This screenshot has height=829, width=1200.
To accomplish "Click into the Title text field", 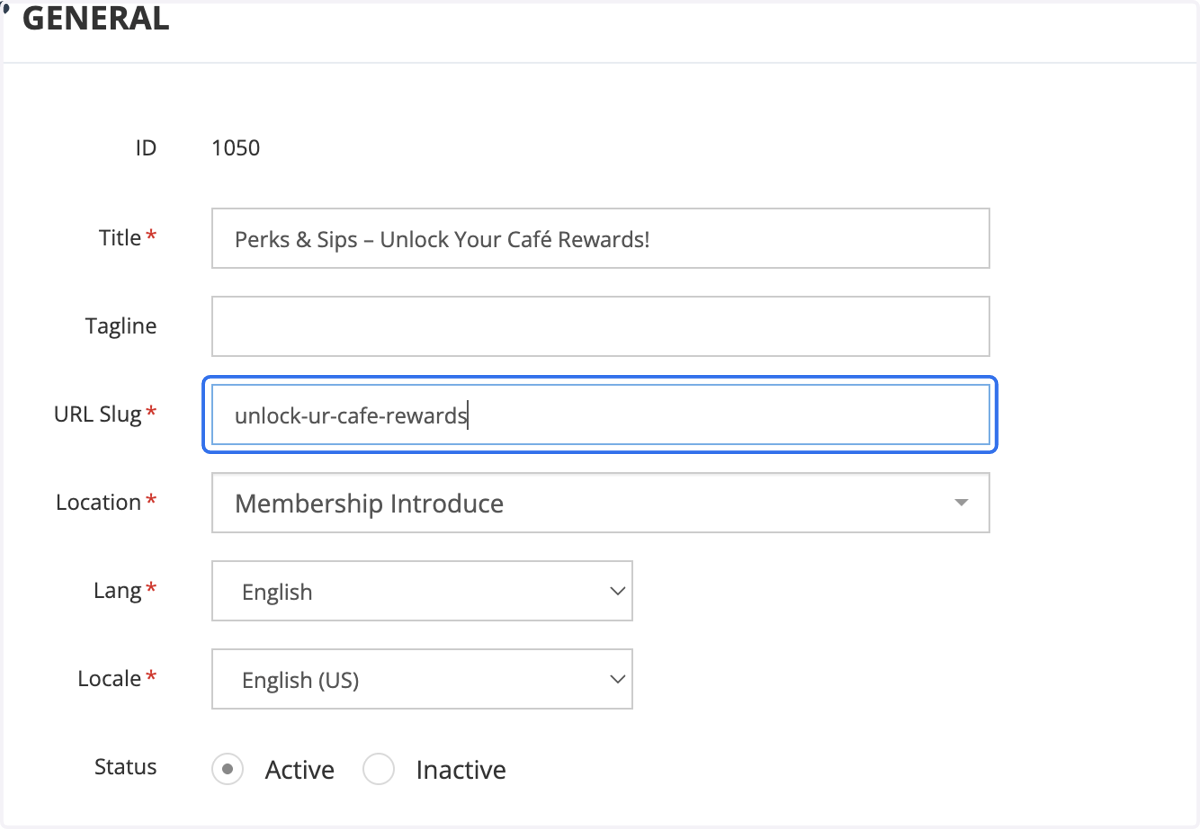I will coord(600,238).
